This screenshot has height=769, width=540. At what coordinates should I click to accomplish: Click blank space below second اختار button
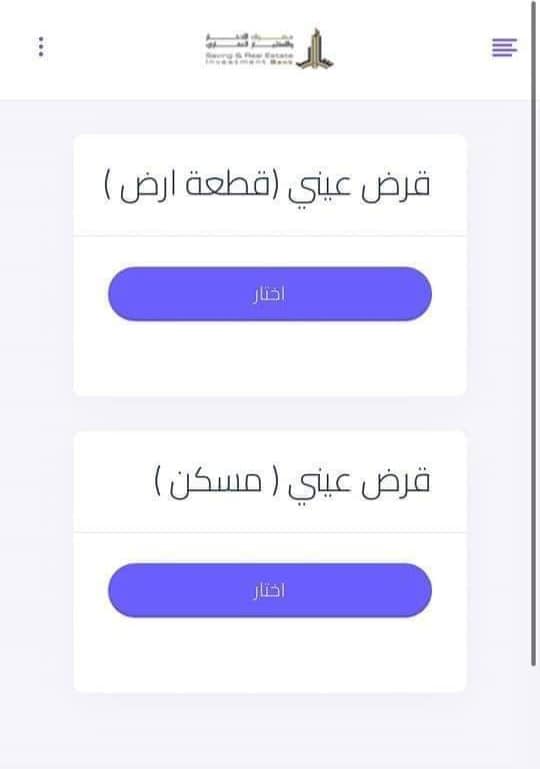(270, 655)
